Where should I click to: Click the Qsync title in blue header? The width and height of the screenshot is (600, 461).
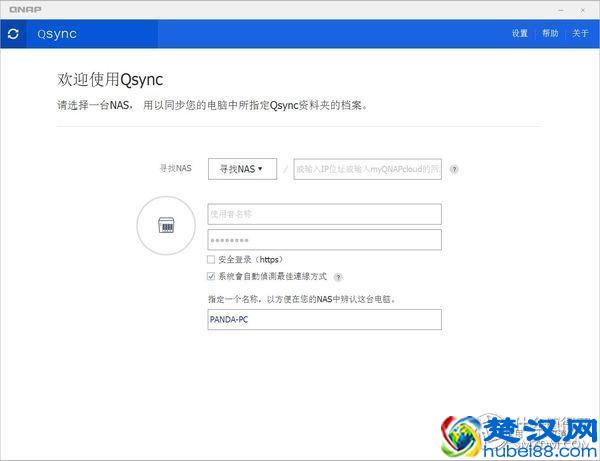pos(57,34)
